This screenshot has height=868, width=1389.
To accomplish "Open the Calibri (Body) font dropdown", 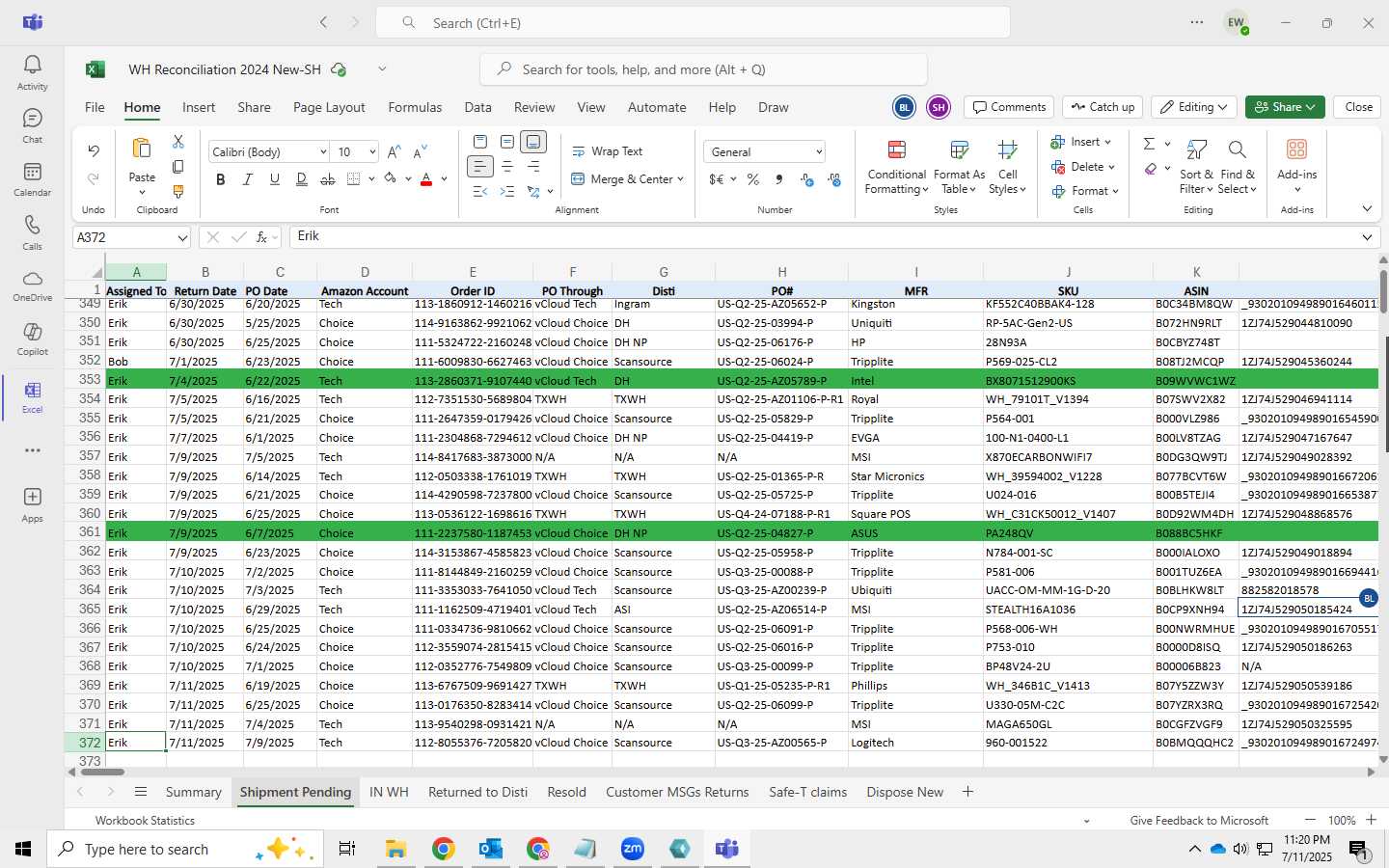I will point(323,152).
